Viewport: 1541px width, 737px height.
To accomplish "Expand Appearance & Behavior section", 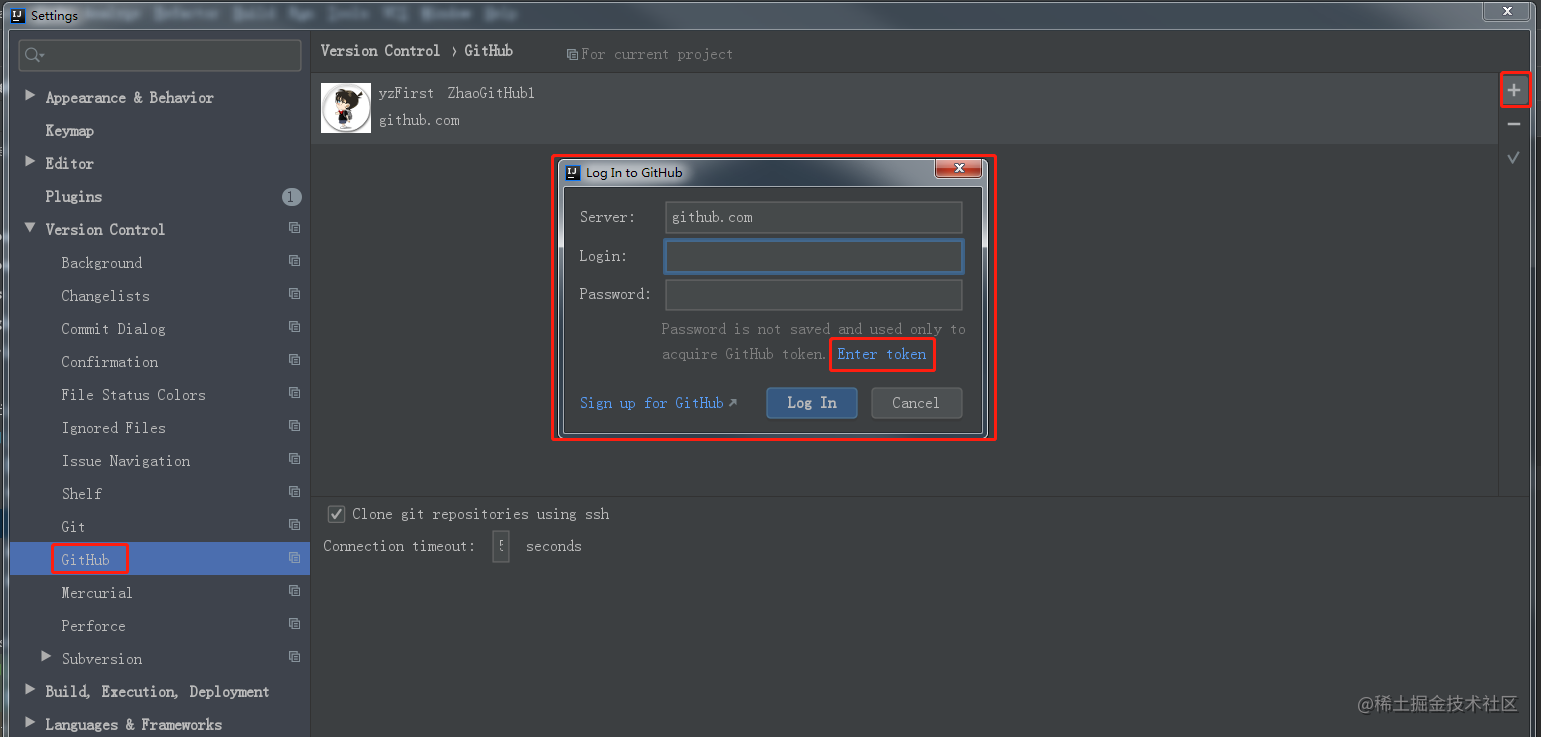I will click(x=30, y=96).
